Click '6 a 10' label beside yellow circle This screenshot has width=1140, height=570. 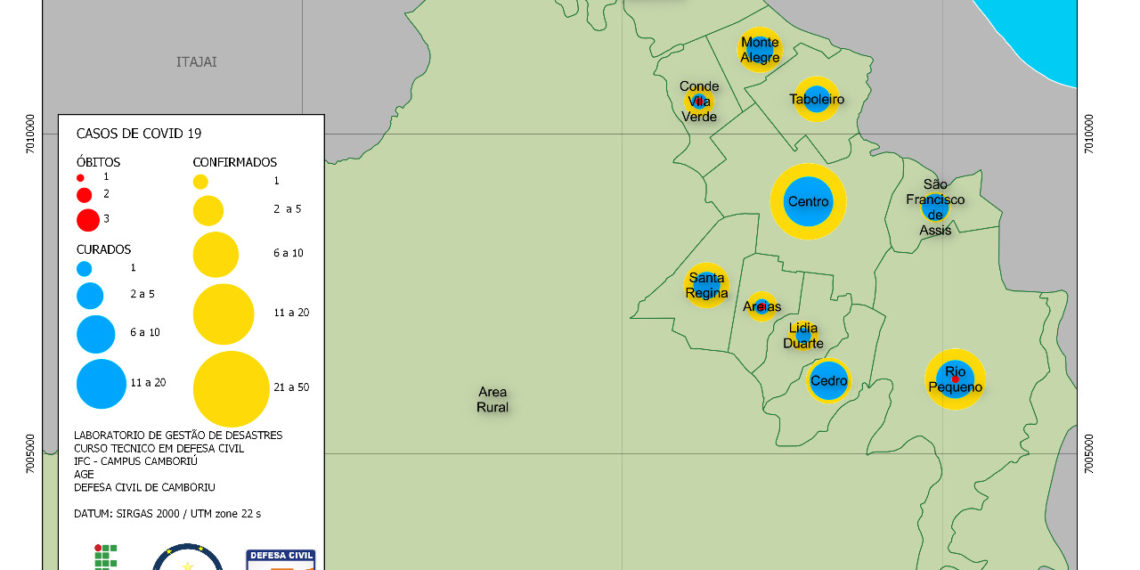(x=289, y=253)
